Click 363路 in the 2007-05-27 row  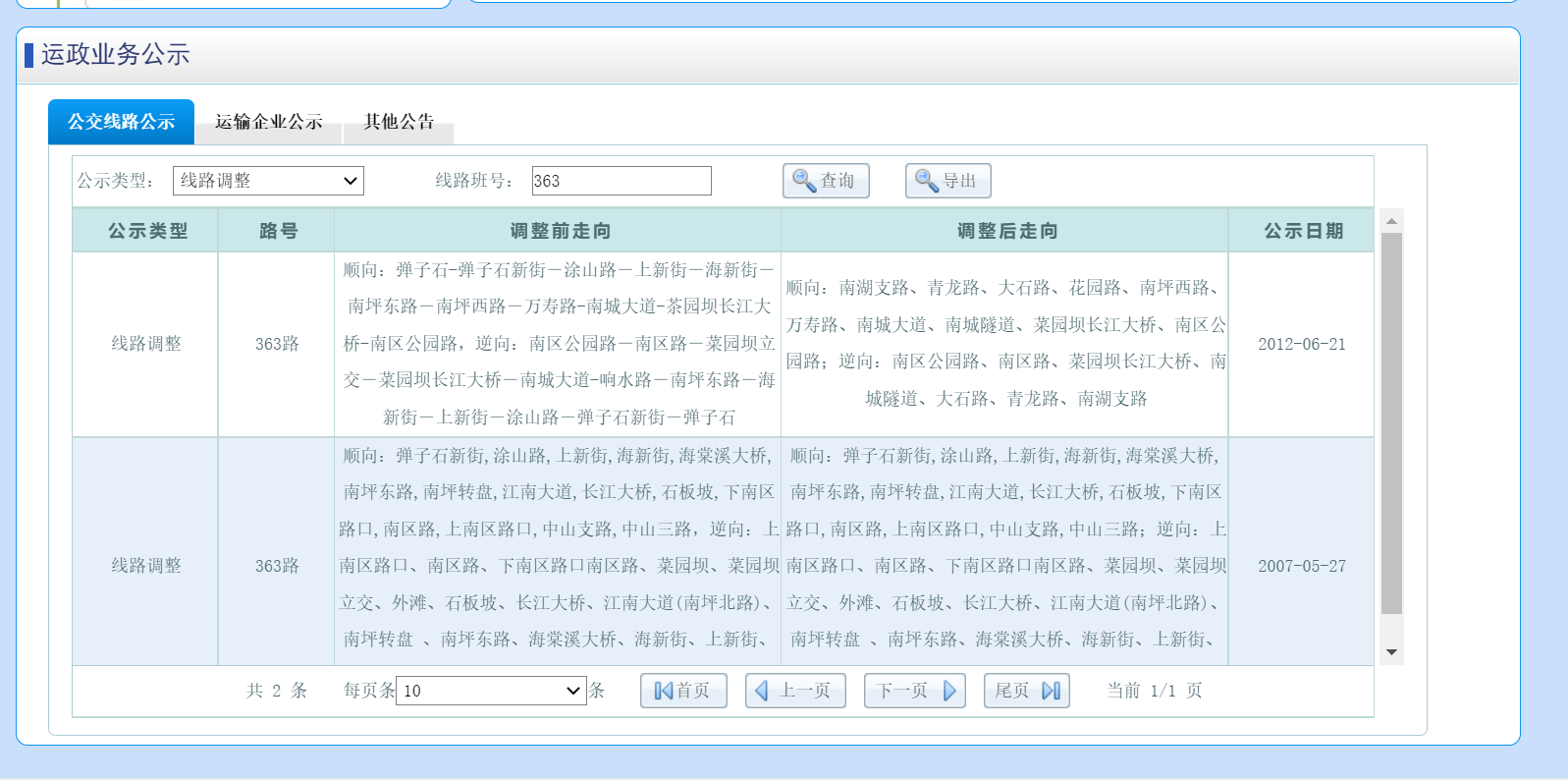click(277, 566)
